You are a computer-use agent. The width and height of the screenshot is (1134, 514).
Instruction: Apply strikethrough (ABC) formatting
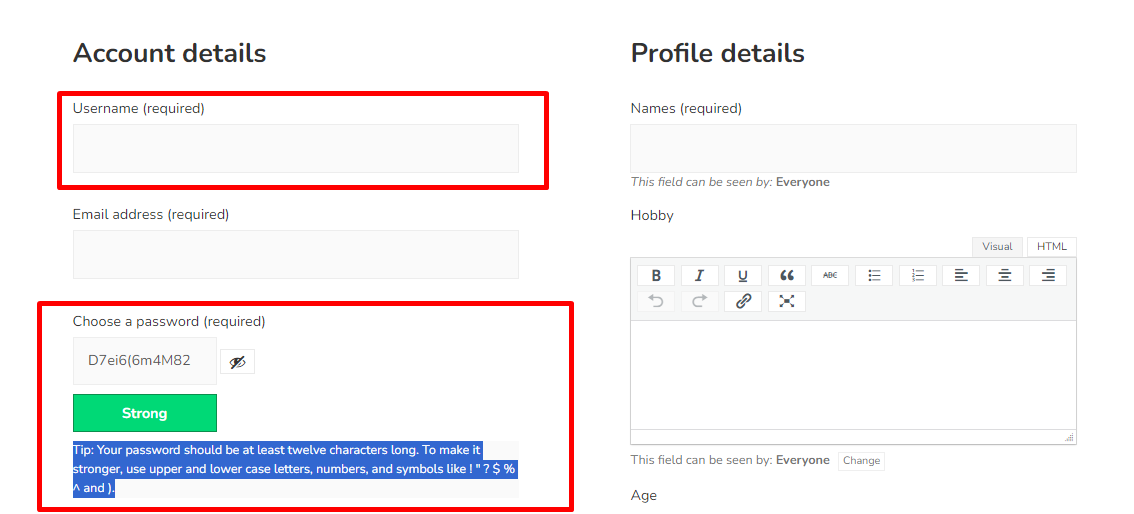pyautogui.click(x=830, y=275)
